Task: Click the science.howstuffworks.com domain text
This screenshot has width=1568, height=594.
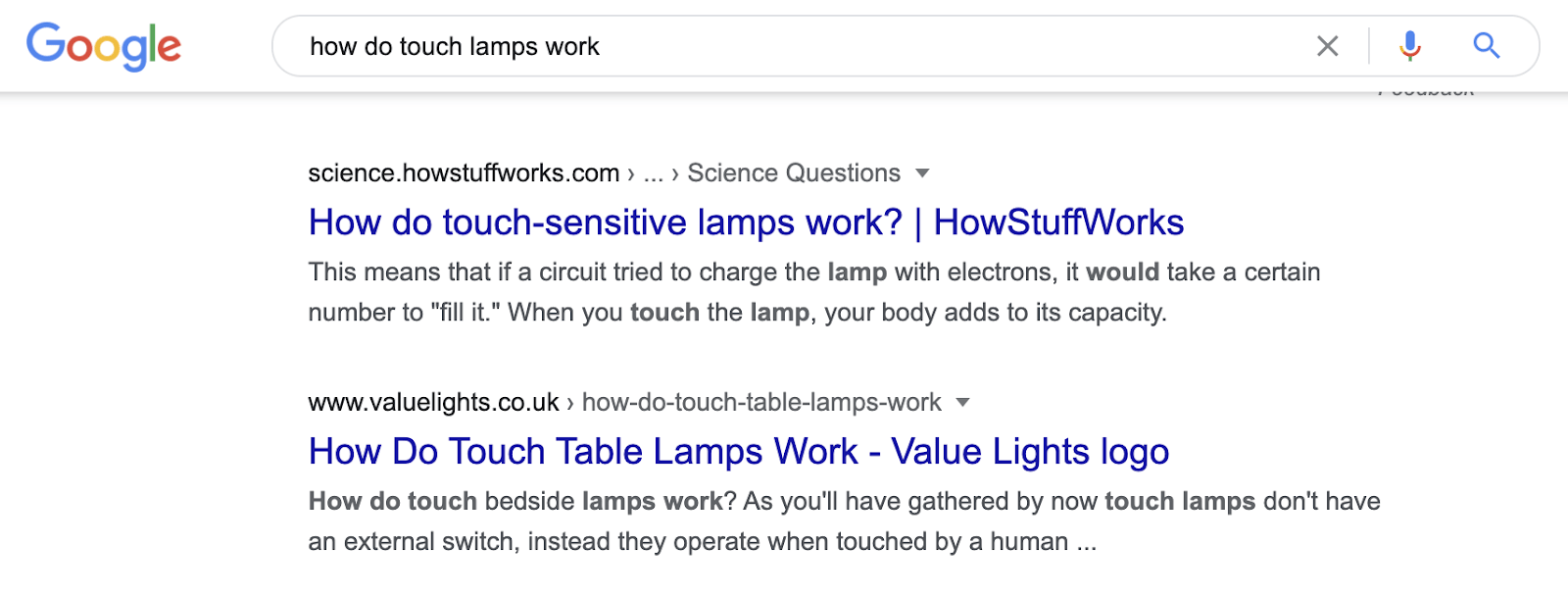Action: pos(464,173)
